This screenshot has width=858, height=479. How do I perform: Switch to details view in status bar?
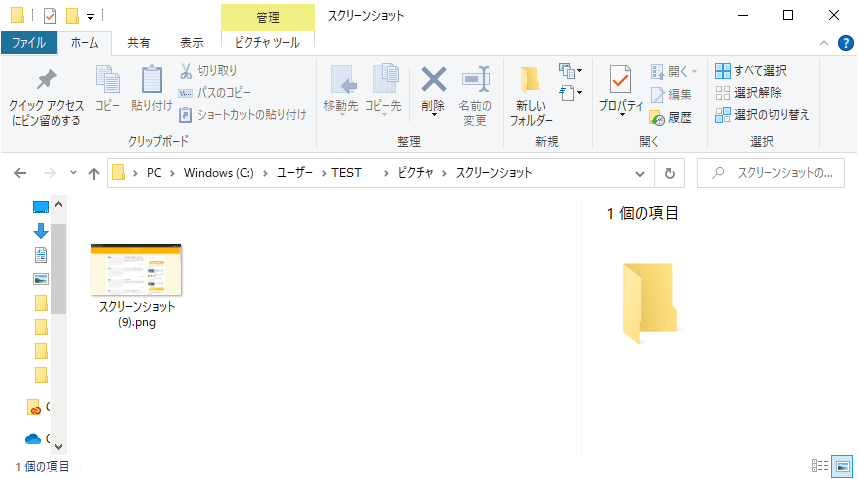(x=820, y=466)
